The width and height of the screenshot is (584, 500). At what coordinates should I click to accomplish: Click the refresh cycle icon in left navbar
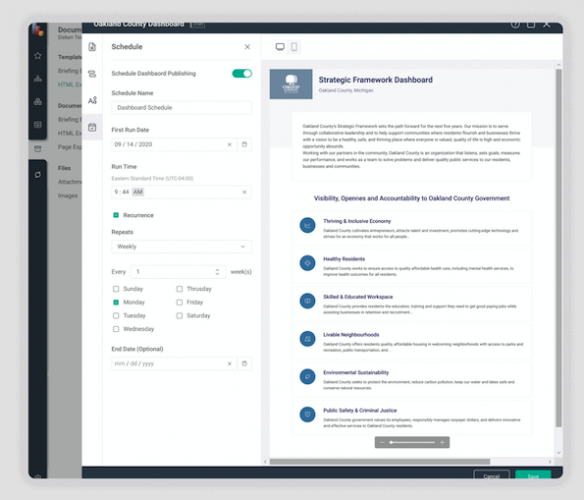[x=38, y=175]
